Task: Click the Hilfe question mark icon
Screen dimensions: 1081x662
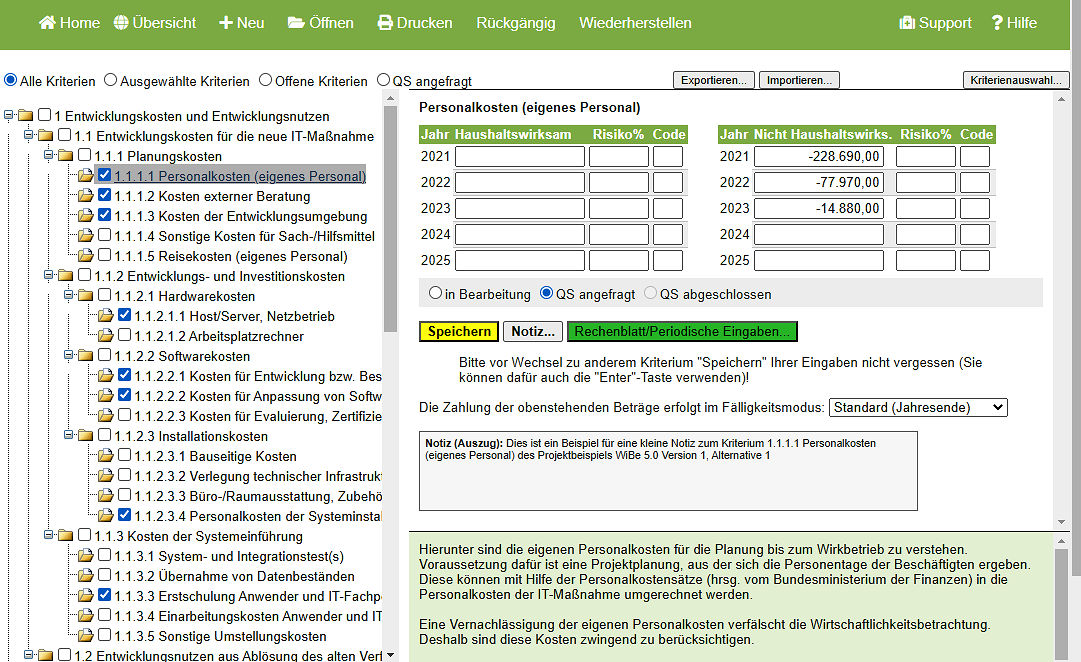Action: click(997, 23)
